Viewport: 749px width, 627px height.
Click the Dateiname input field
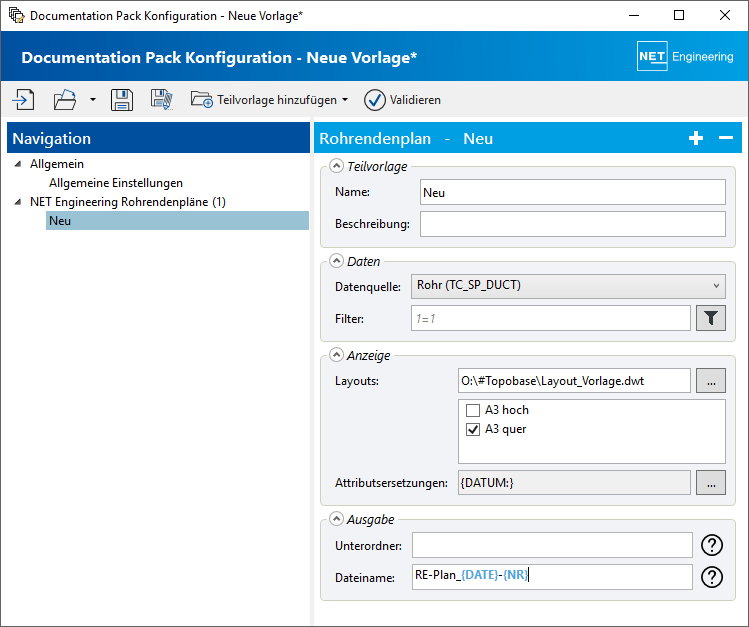[552, 577]
